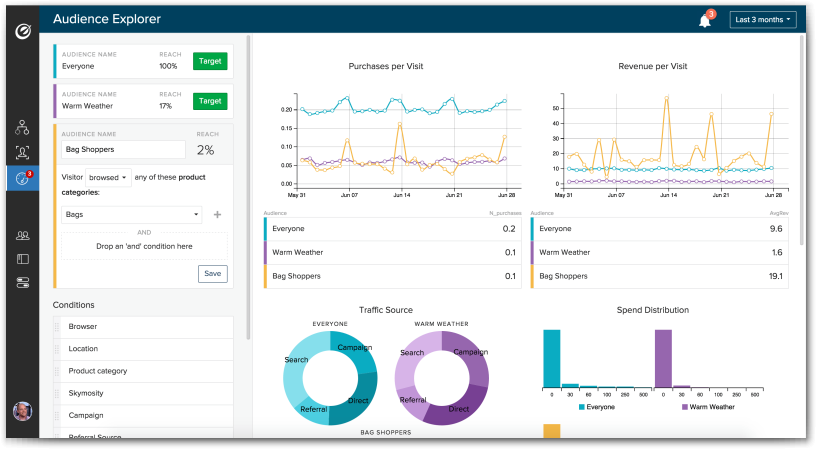Open the person focus frame sidebar icon
This screenshot has height=449, width=816.
coord(22,152)
